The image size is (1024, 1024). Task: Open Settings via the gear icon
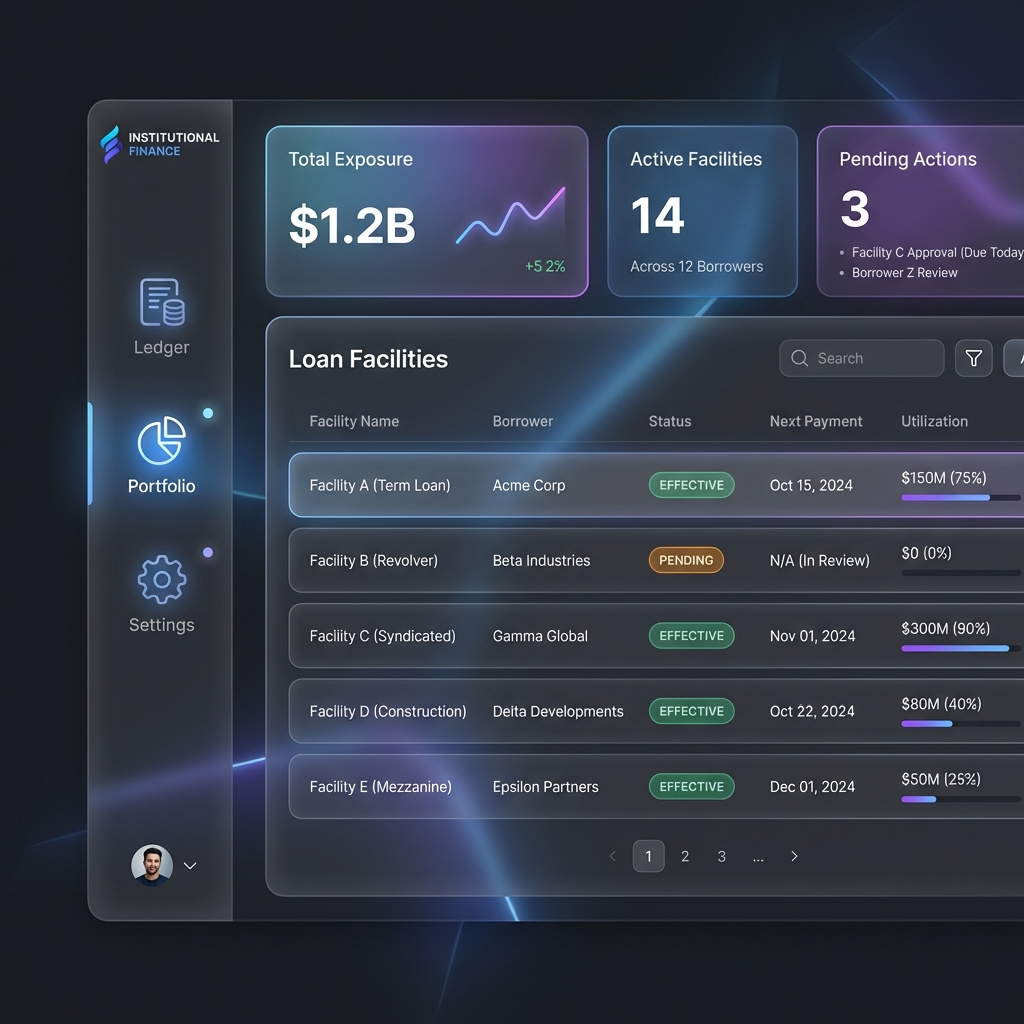pos(160,580)
